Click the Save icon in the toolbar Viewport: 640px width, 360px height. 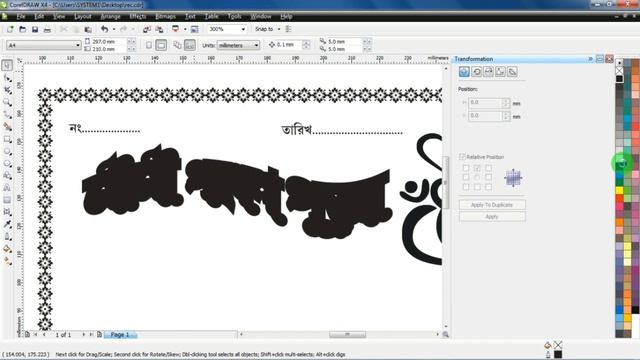click(35, 29)
